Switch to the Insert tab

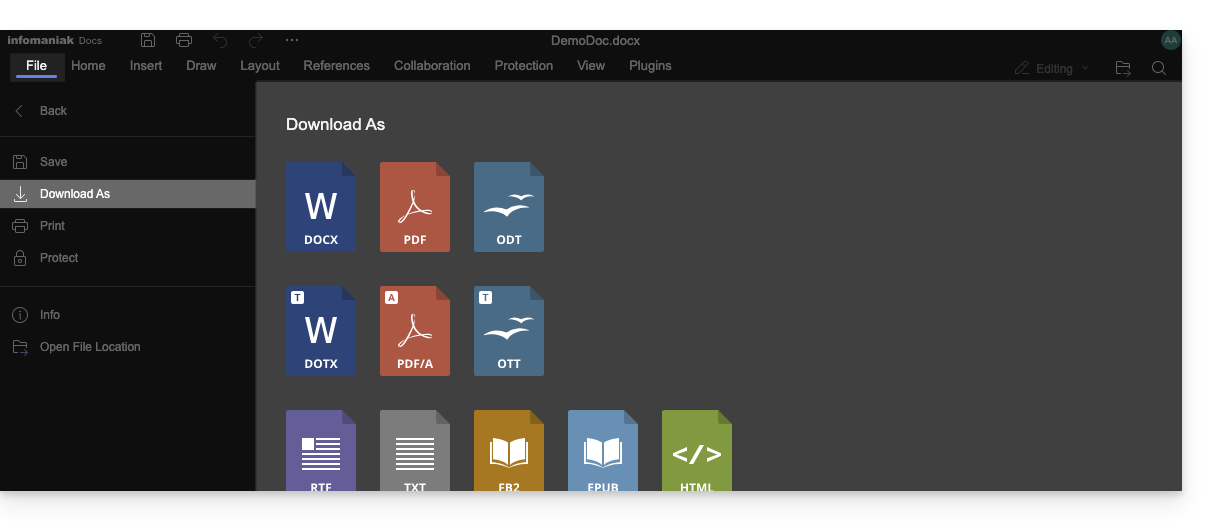coord(146,66)
